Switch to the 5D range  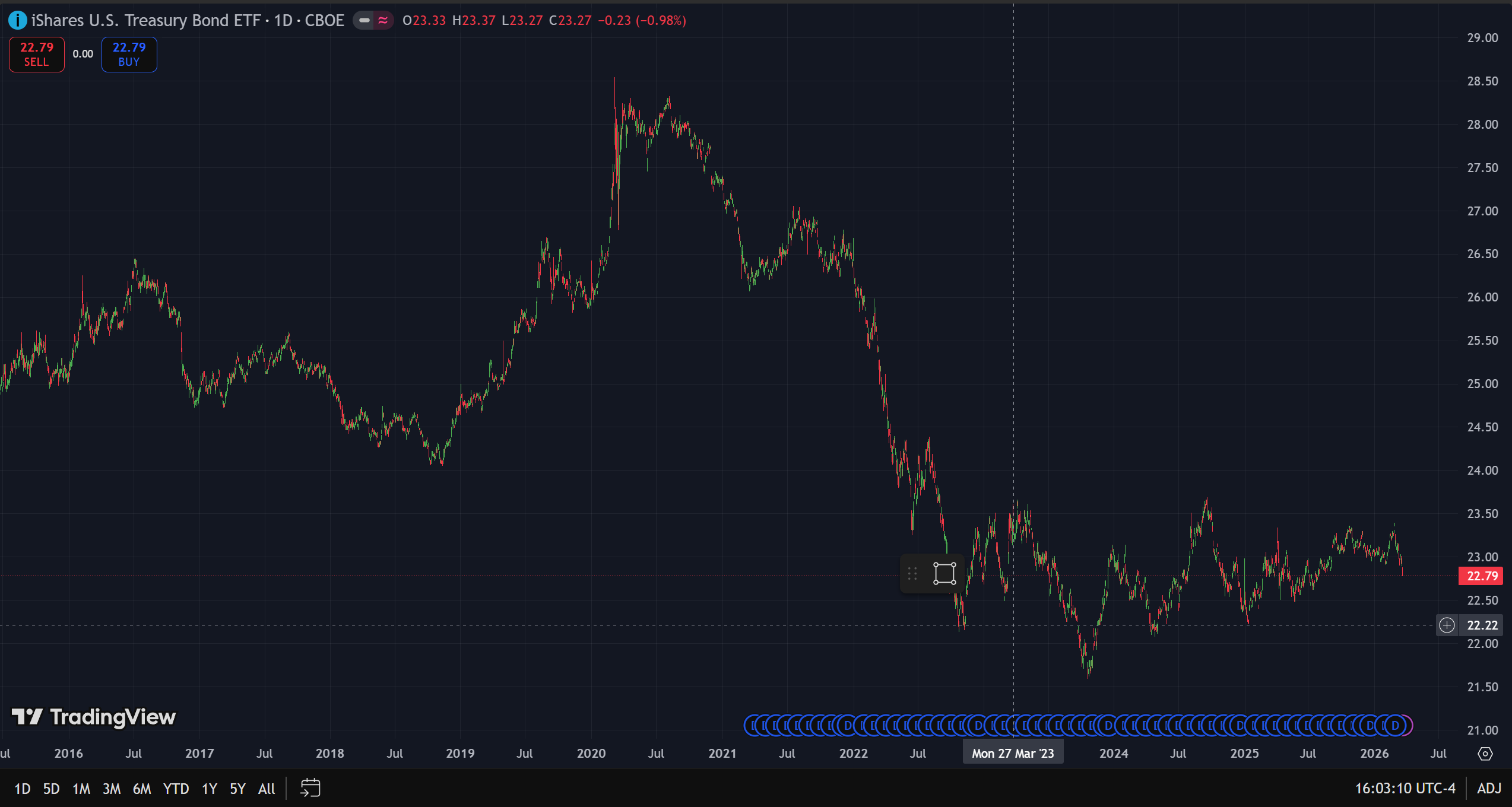coord(51,789)
